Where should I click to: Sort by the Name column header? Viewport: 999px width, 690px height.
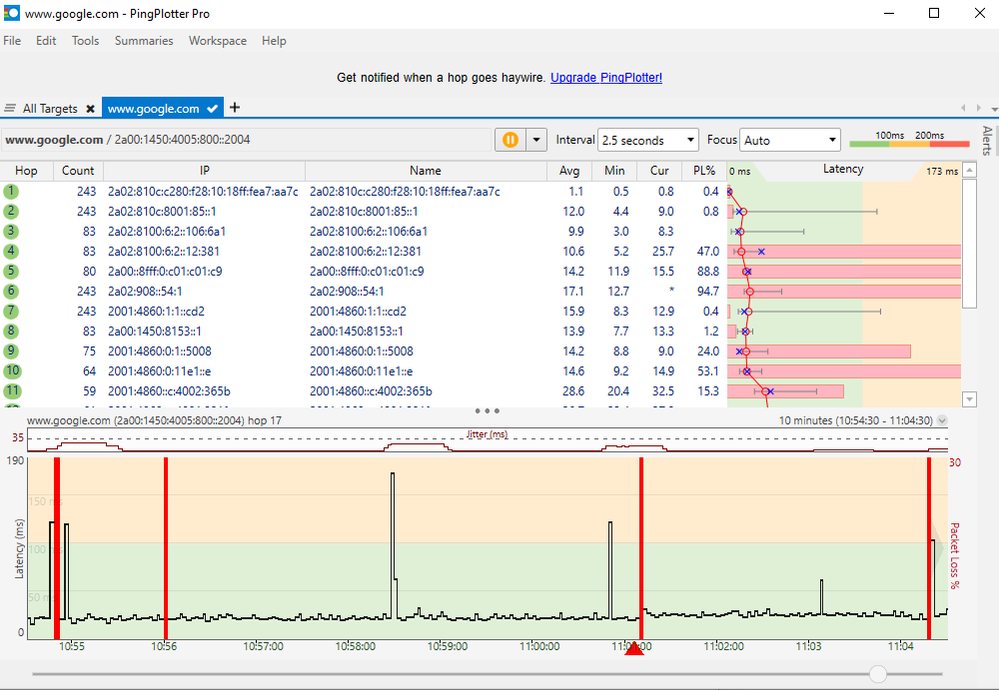426,171
